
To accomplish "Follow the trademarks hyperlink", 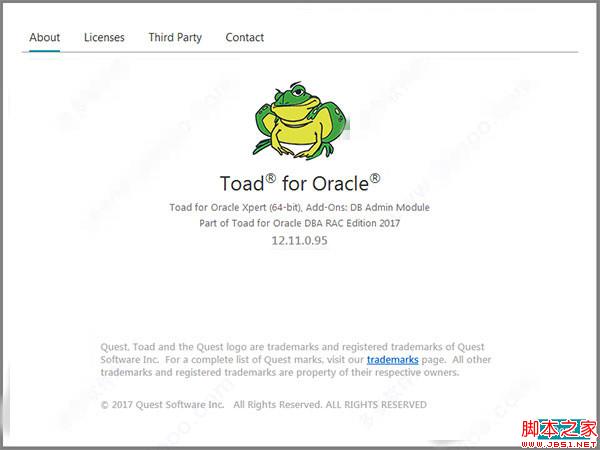I will point(393,360).
